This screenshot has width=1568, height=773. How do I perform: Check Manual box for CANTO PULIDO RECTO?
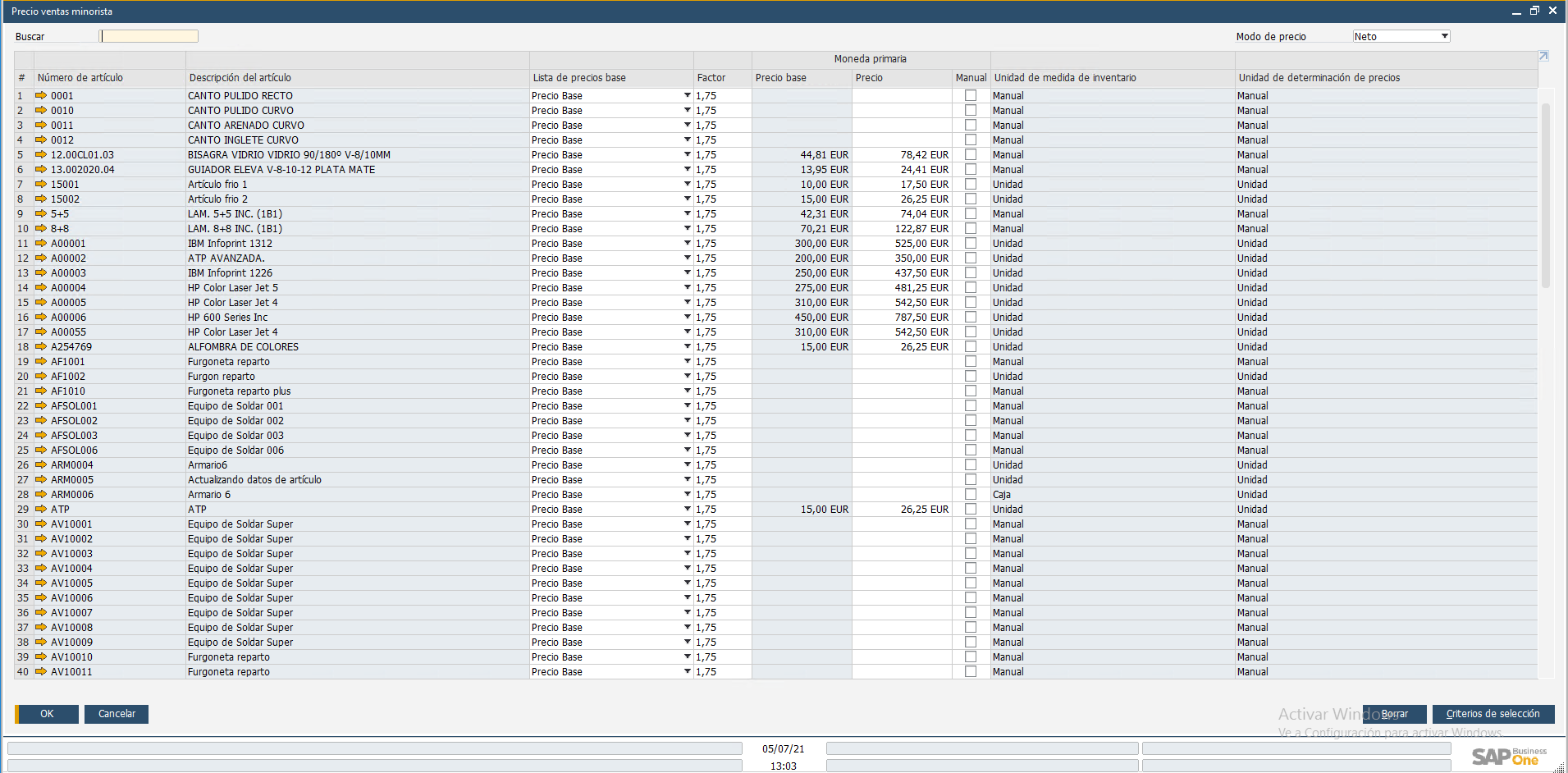click(971, 96)
